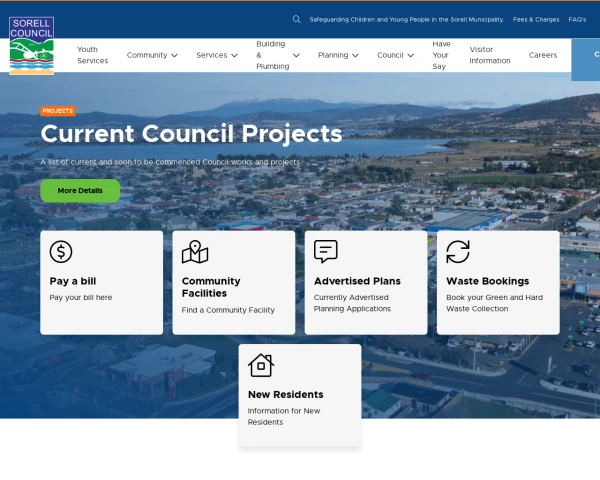Click the orange PROJECTS tag

58,111
